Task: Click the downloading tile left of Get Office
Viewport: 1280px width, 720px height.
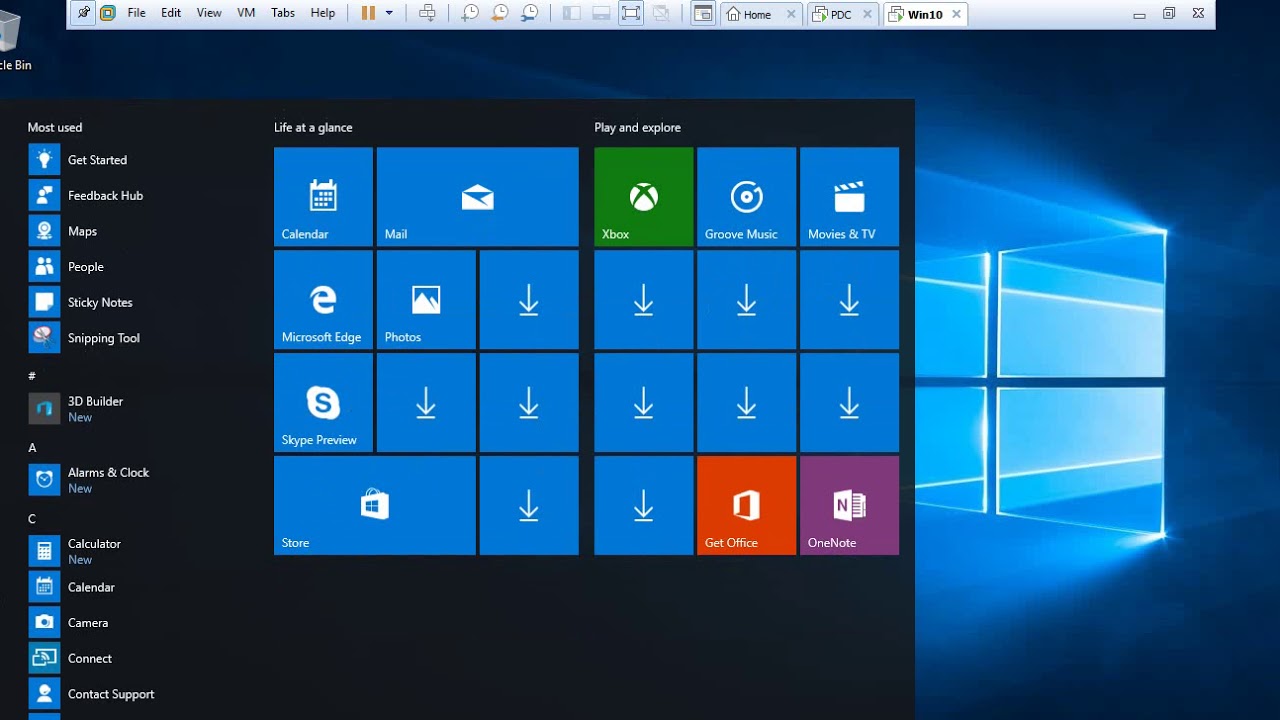Action: 643,506
